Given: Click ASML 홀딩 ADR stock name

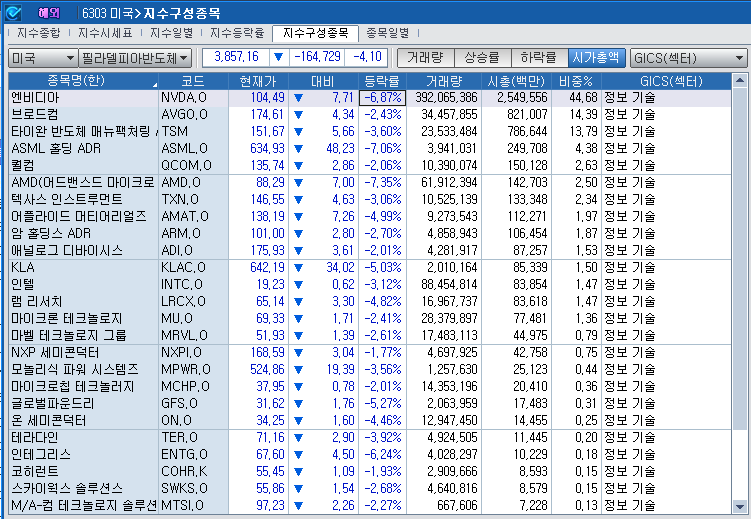Looking at the screenshot, I should tap(56, 148).
